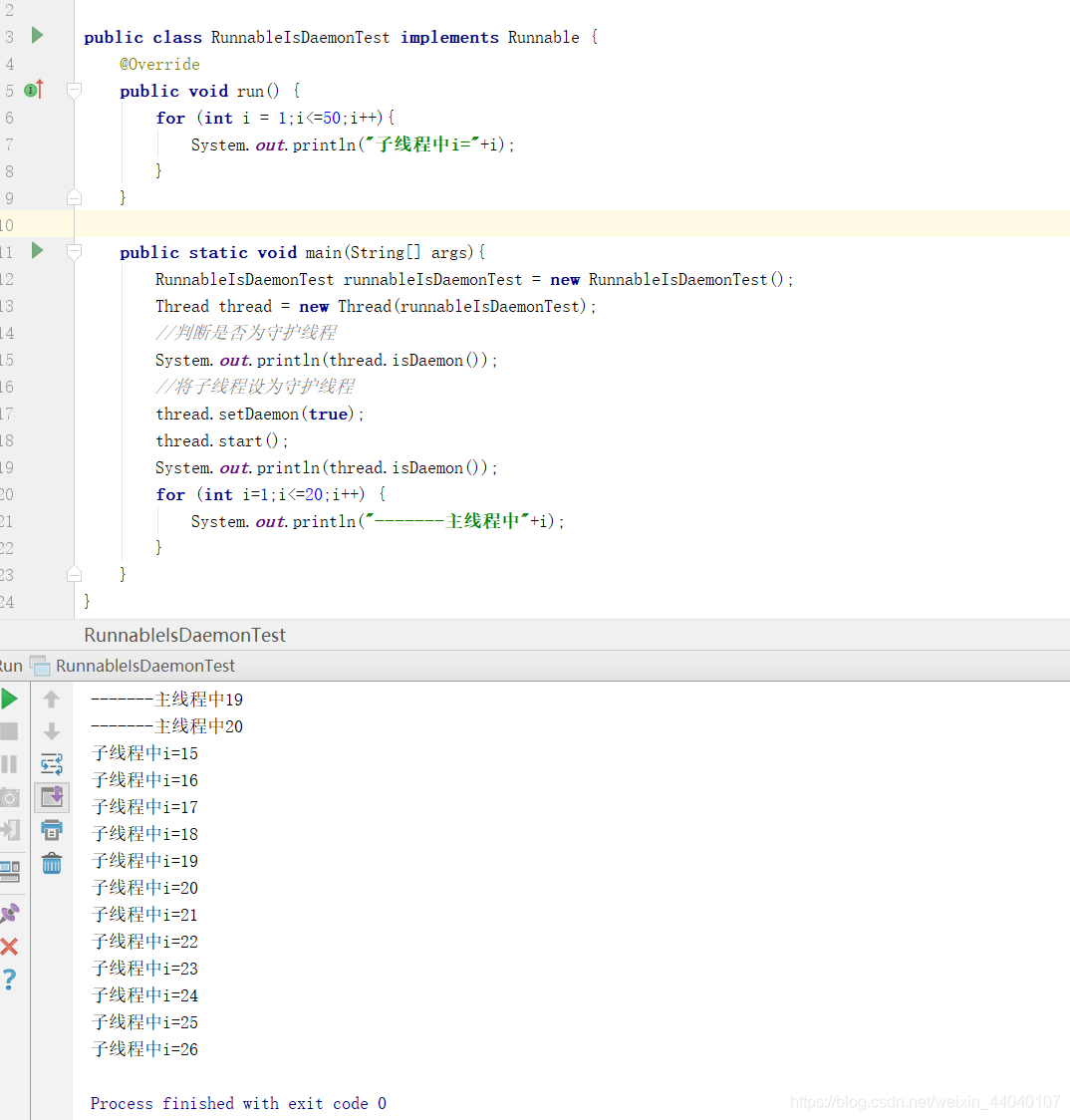Click fold end marker of run() method
This screenshot has width=1070, height=1120.
(74, 198)
